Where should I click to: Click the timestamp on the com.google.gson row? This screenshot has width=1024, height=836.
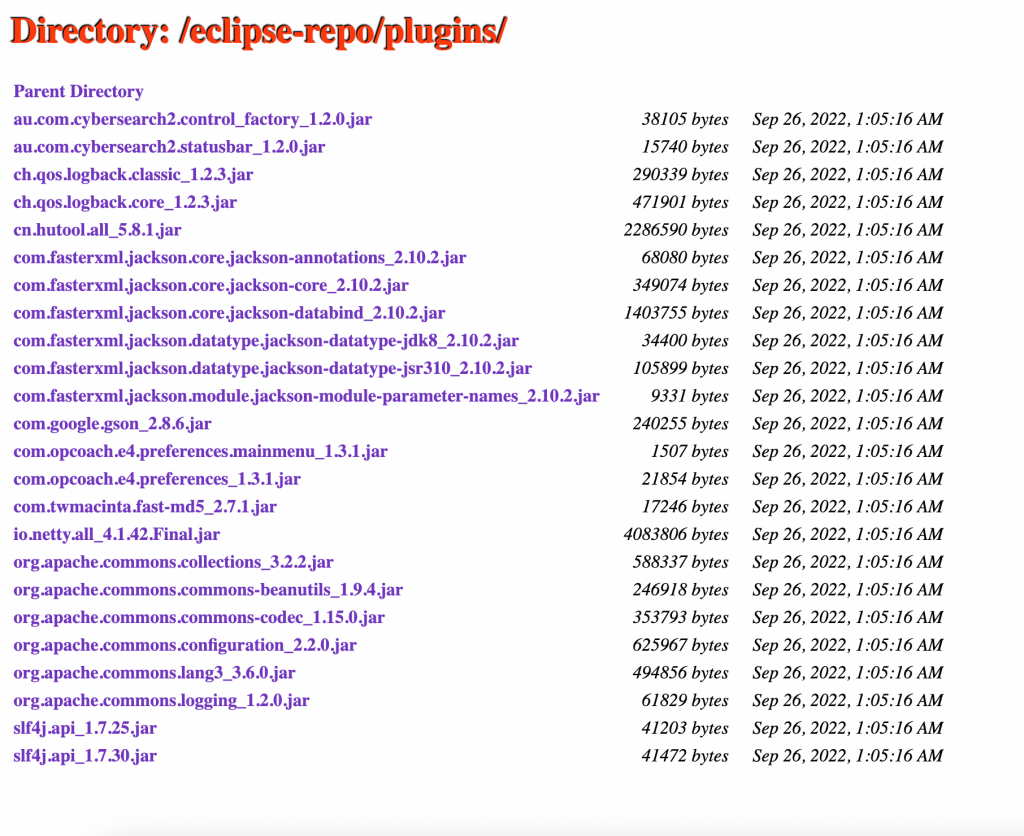tap(848, 424)
